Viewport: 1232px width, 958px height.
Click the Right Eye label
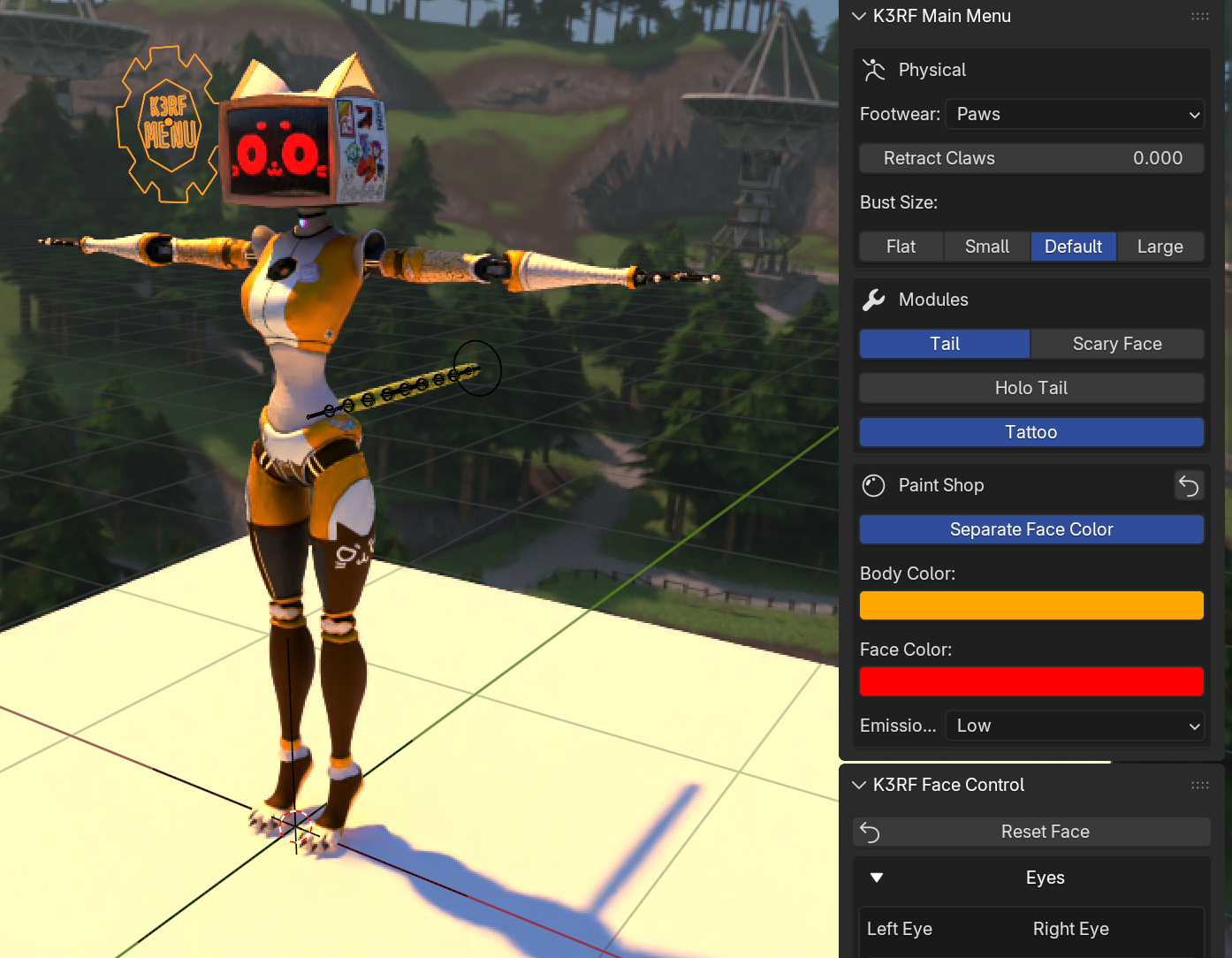pyautogui.click(x=1071, y=929)
